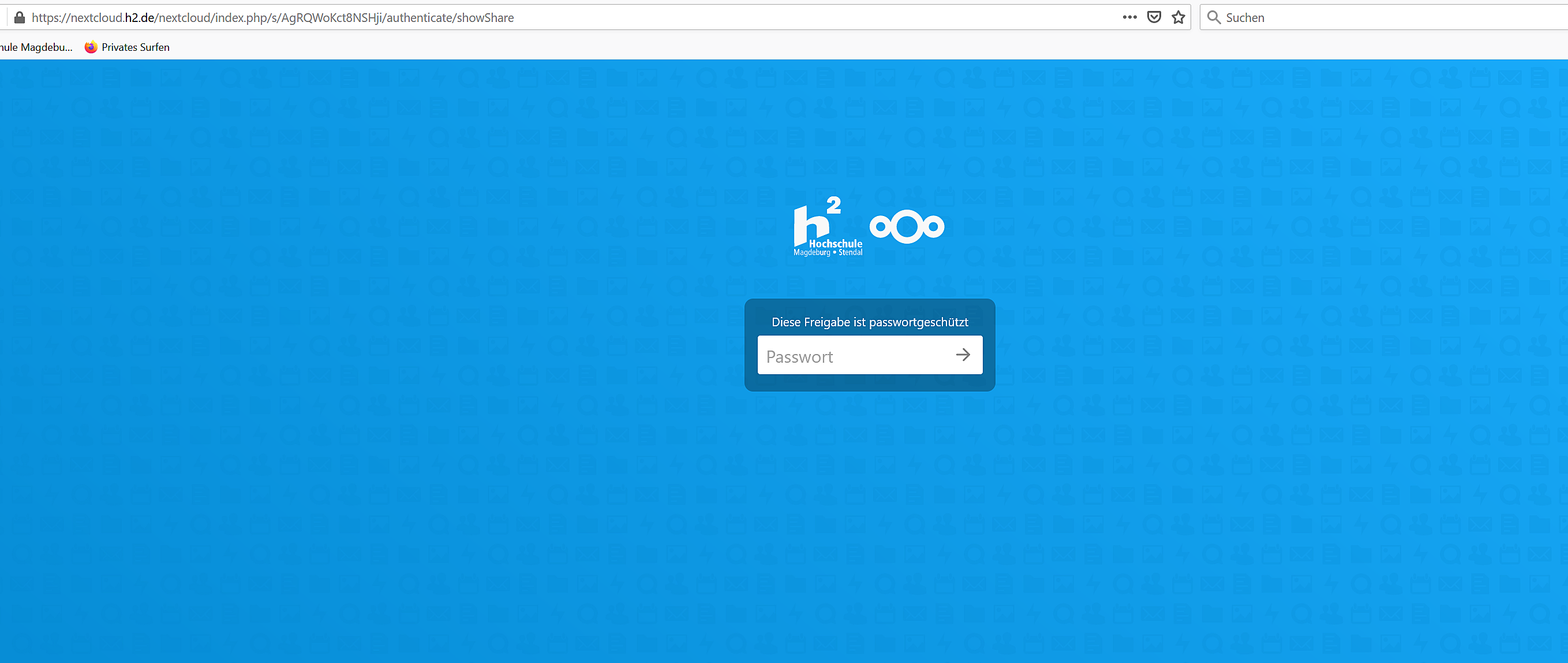Bookmark this page with star icon
Image resolution: width=1568 pixels, height=663 pixels.
[x=1178, y=17]
